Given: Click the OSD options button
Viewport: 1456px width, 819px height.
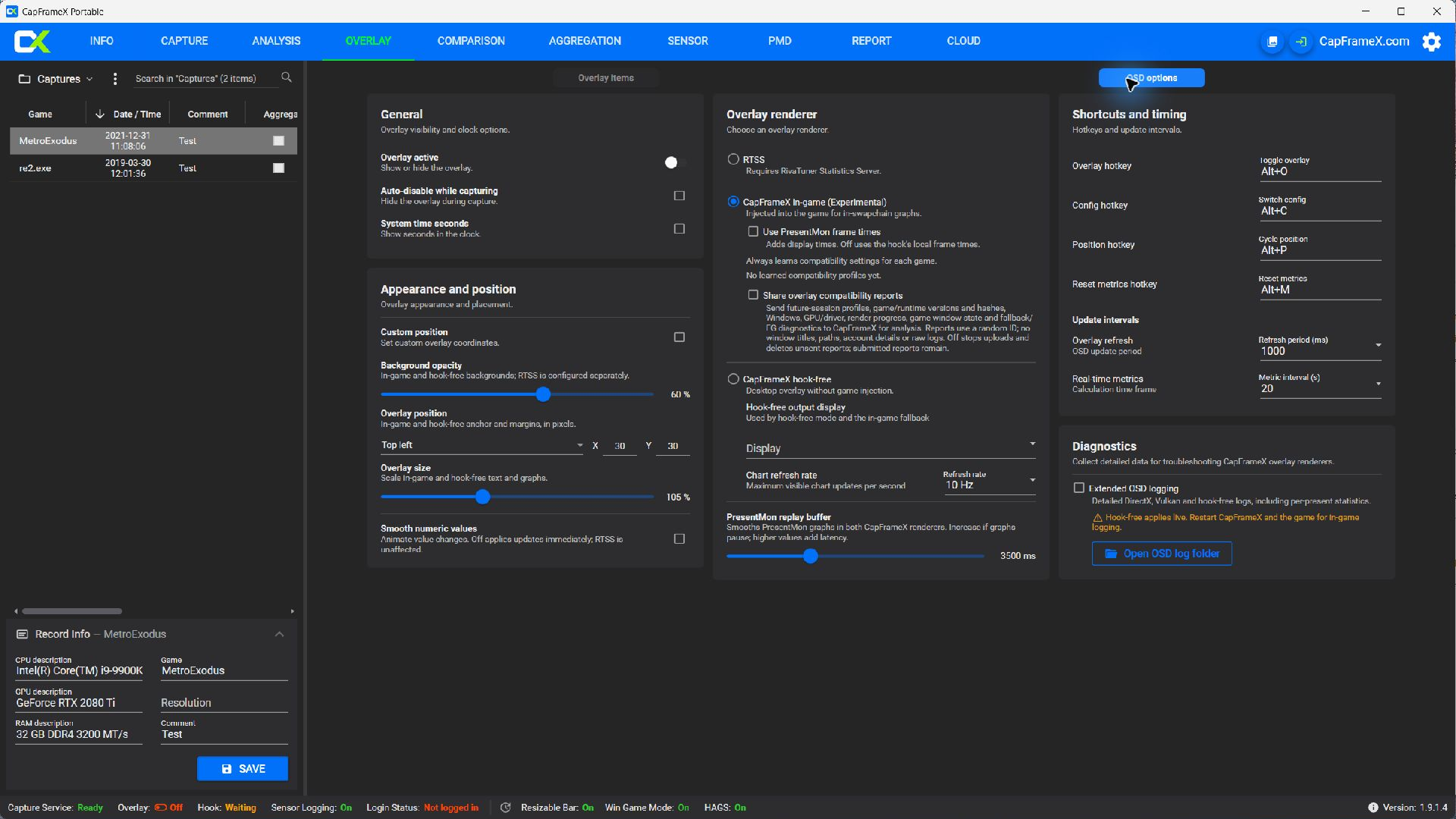Looking at the screenshot, I should (1151, 78).
